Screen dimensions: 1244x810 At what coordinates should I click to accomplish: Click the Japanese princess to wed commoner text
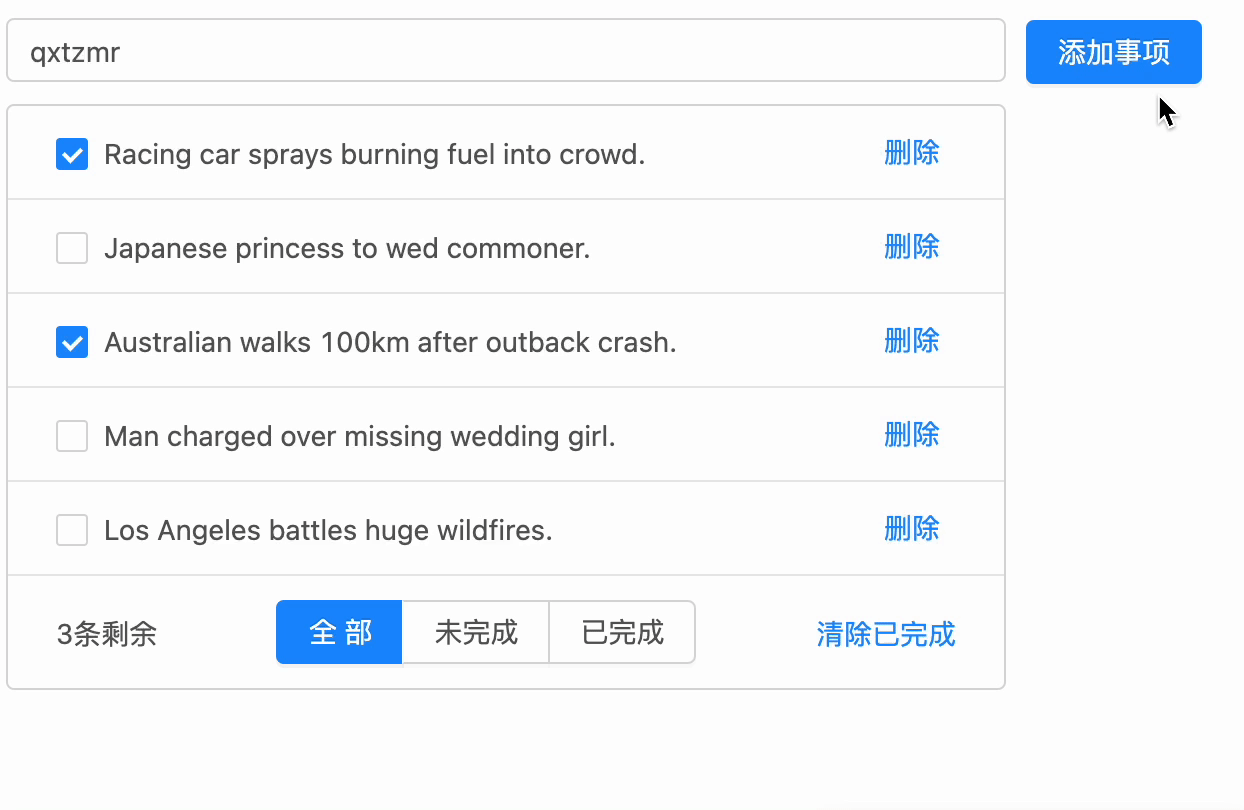pos(347,248)
